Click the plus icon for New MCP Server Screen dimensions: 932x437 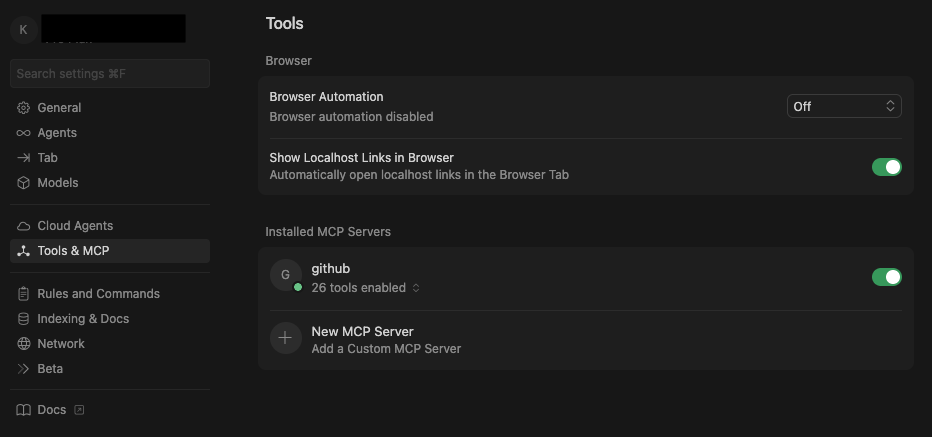point(285,338)
